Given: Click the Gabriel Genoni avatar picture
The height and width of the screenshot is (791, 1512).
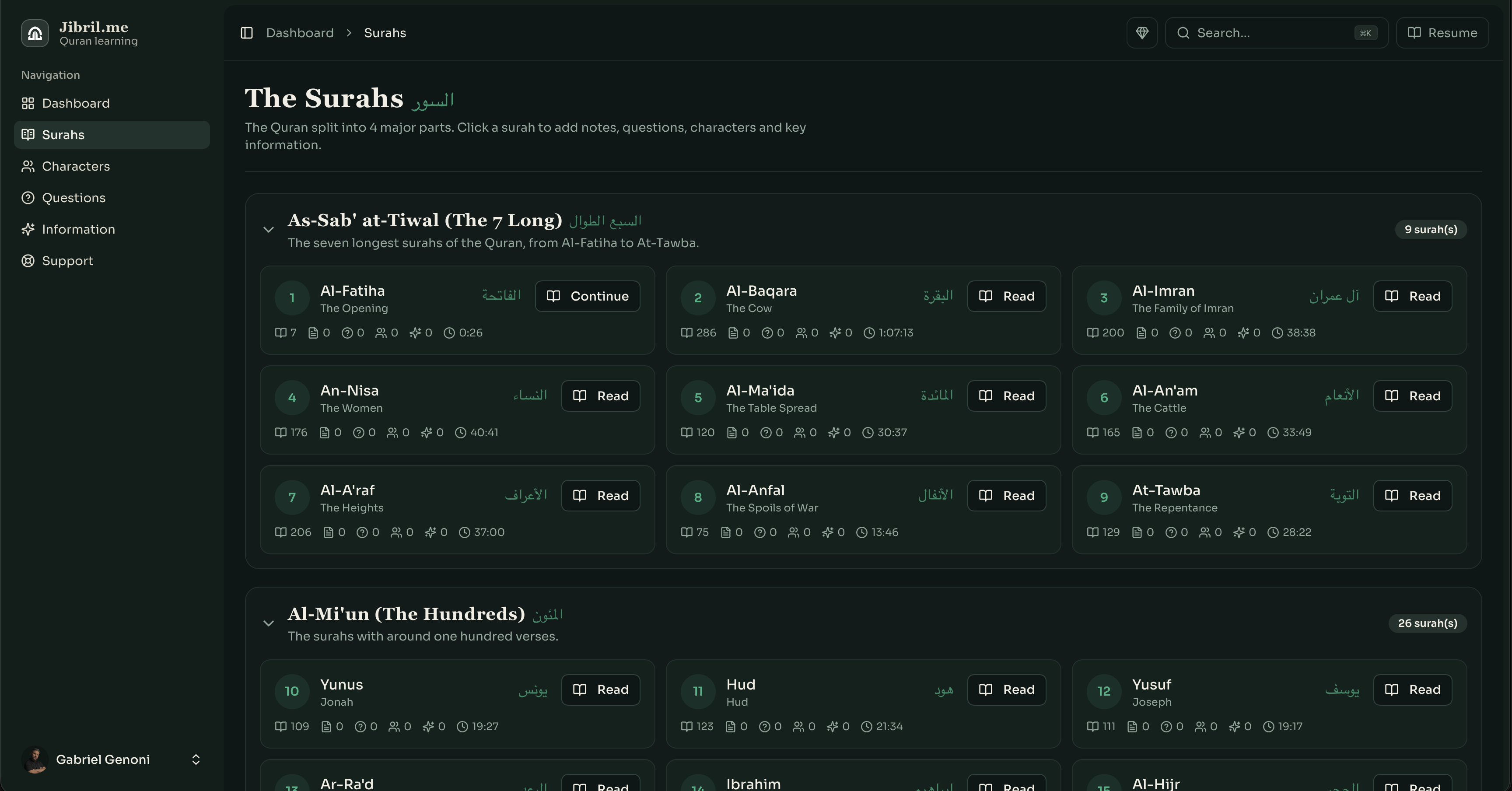Looking at the screenshot, I should pyautogui.click(x=35, y=759).
